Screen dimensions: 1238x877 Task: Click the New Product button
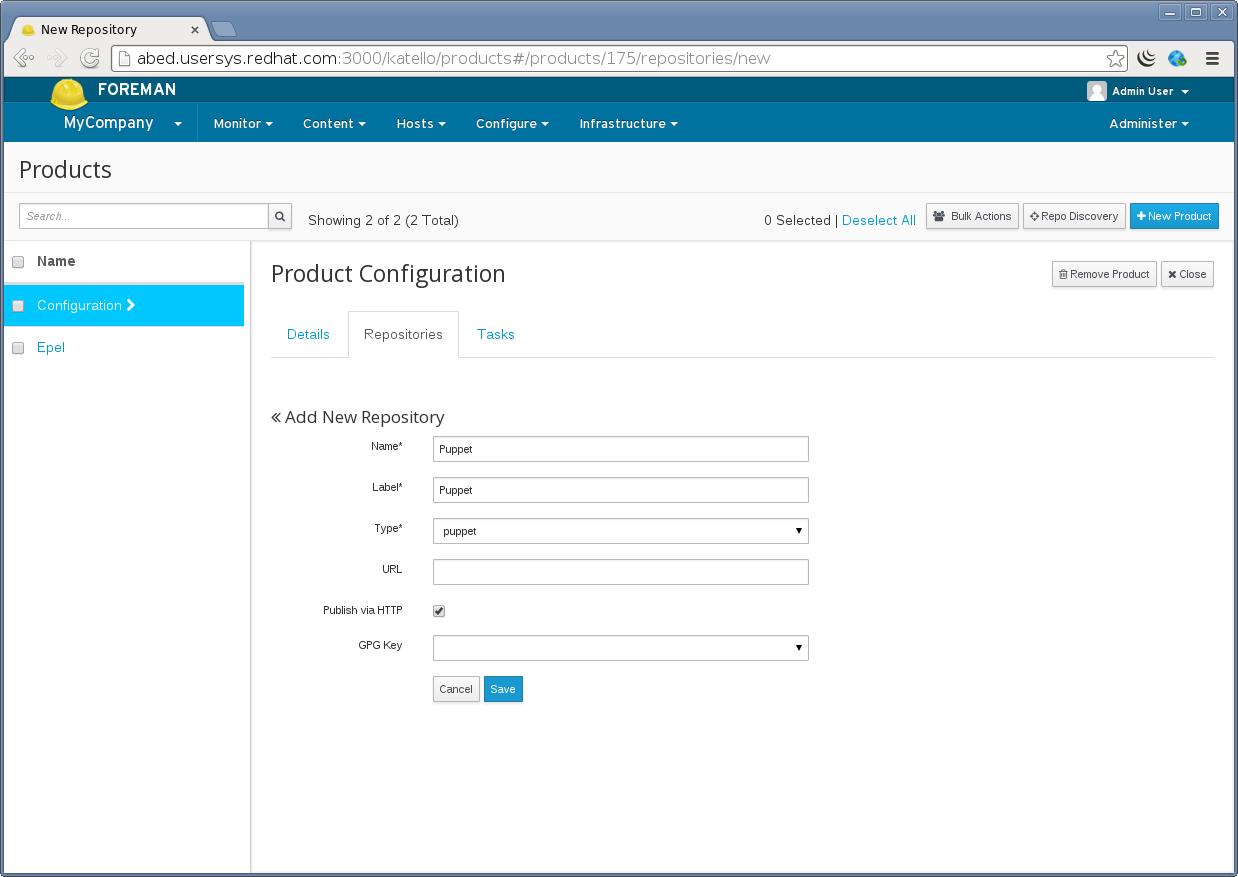coord(1174,216)
